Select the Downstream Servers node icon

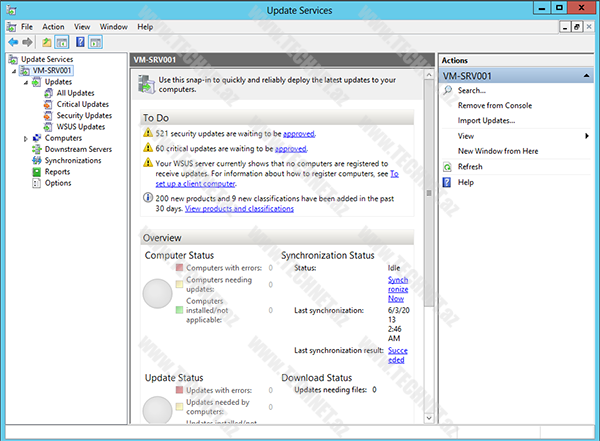[37, 149]
